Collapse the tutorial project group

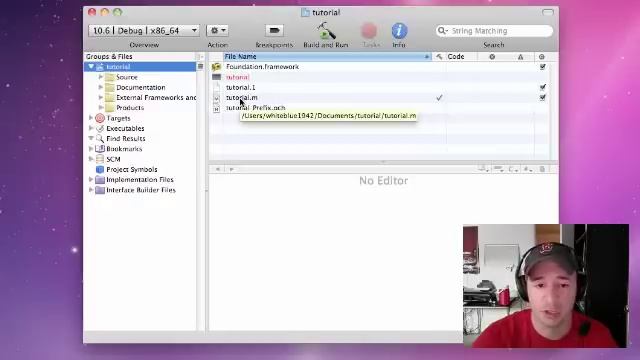point(91,67)
